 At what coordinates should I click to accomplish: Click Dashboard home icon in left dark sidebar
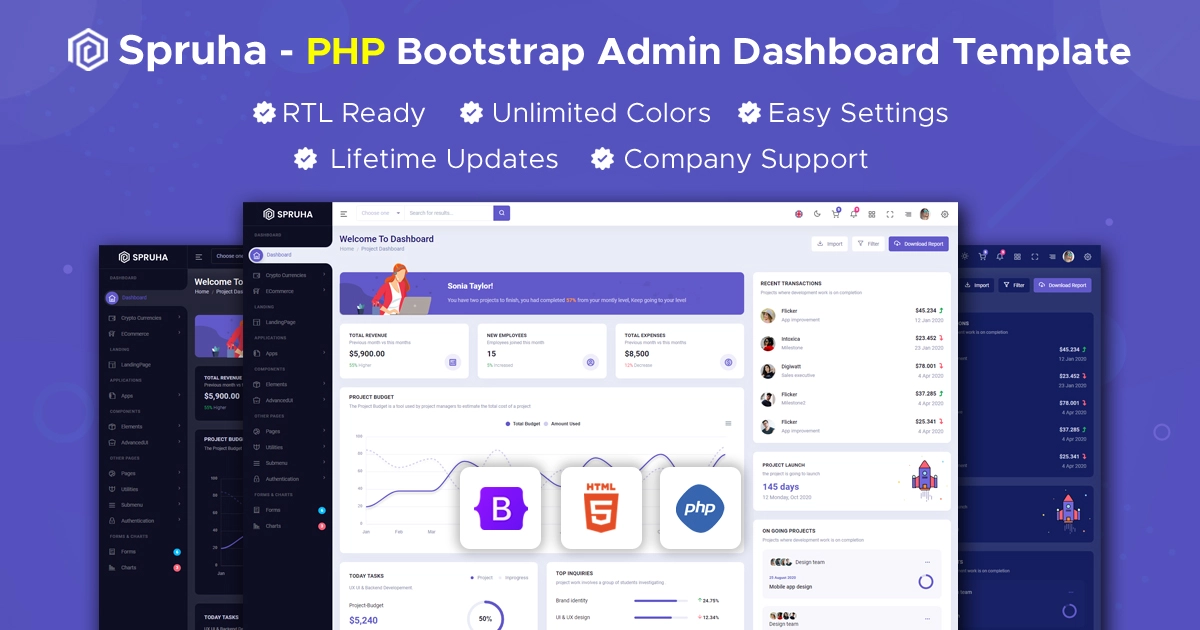[112, 297]
